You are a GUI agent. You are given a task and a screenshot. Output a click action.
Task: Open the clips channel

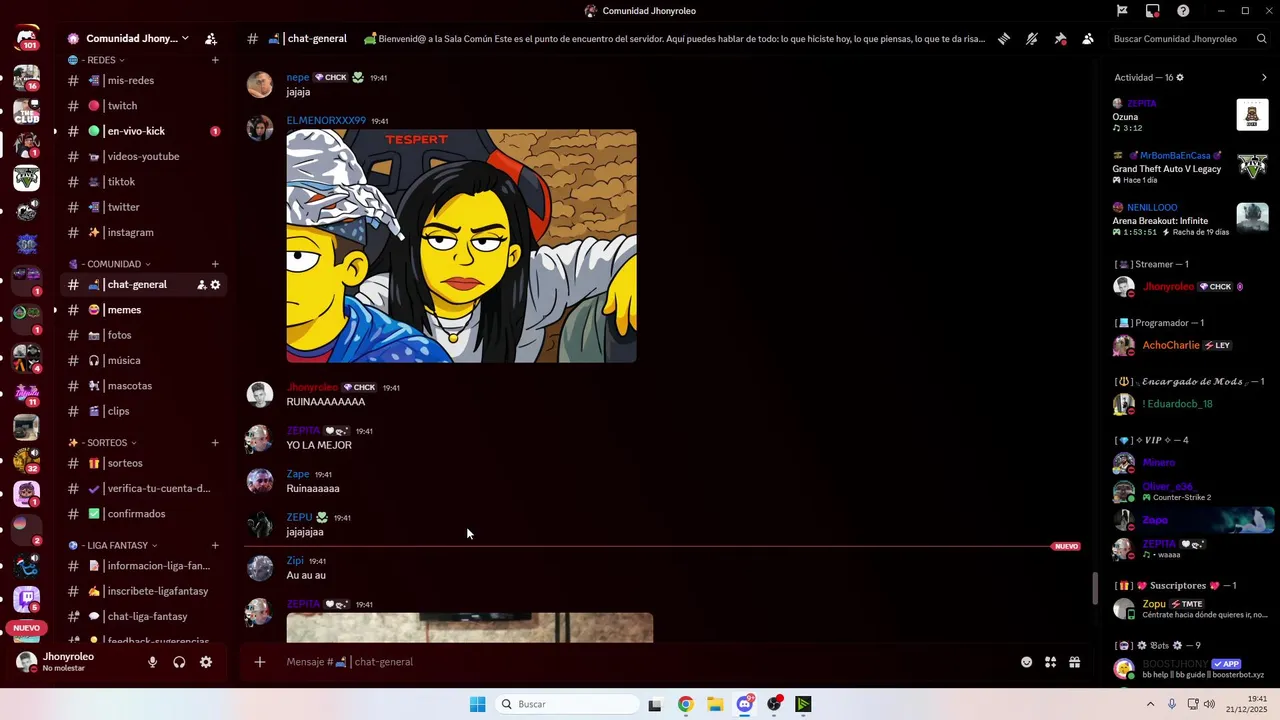[x=144, y=411]
